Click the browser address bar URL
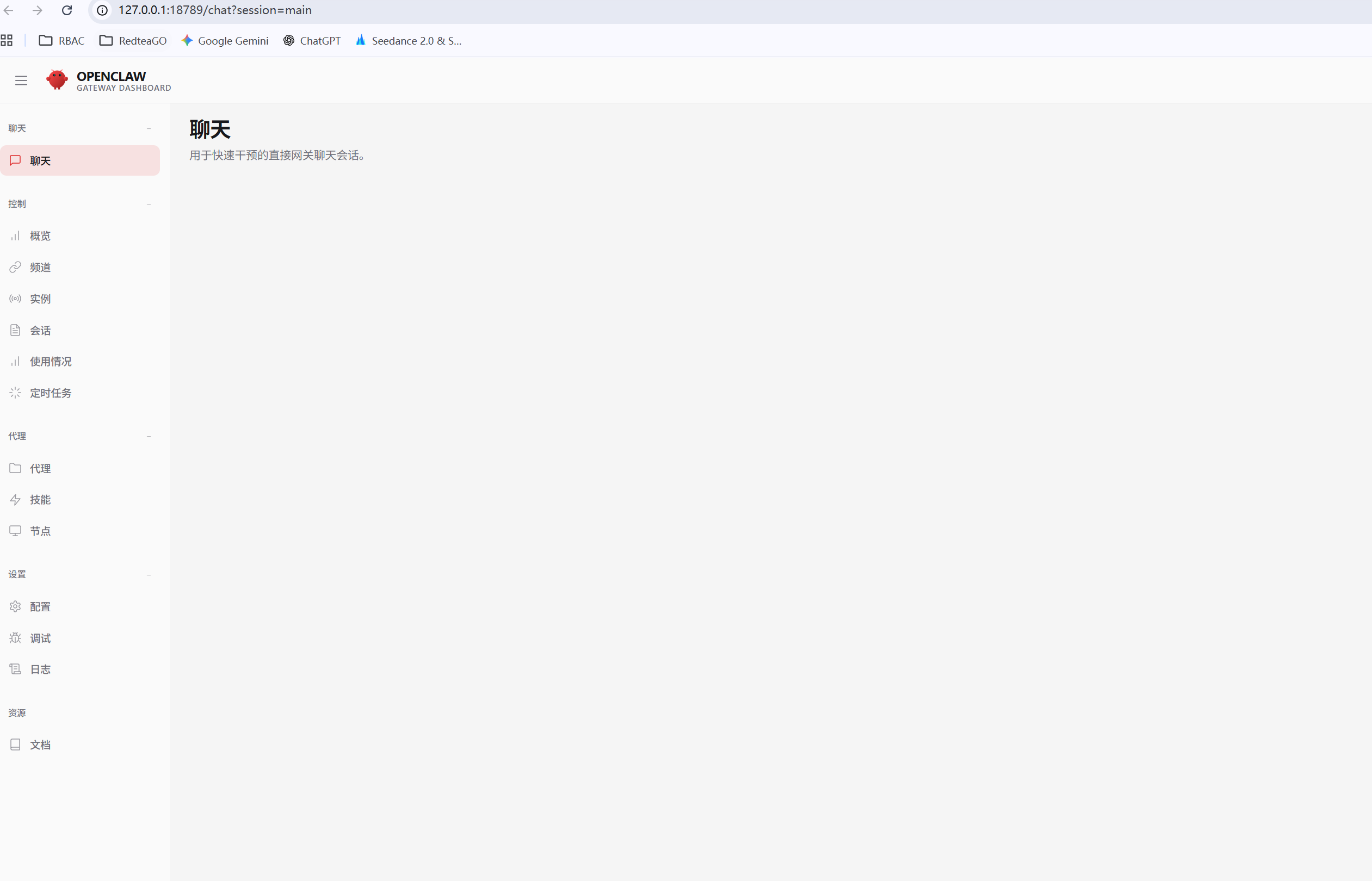Screen dimensions: 1372x881 tap(215, 10)
